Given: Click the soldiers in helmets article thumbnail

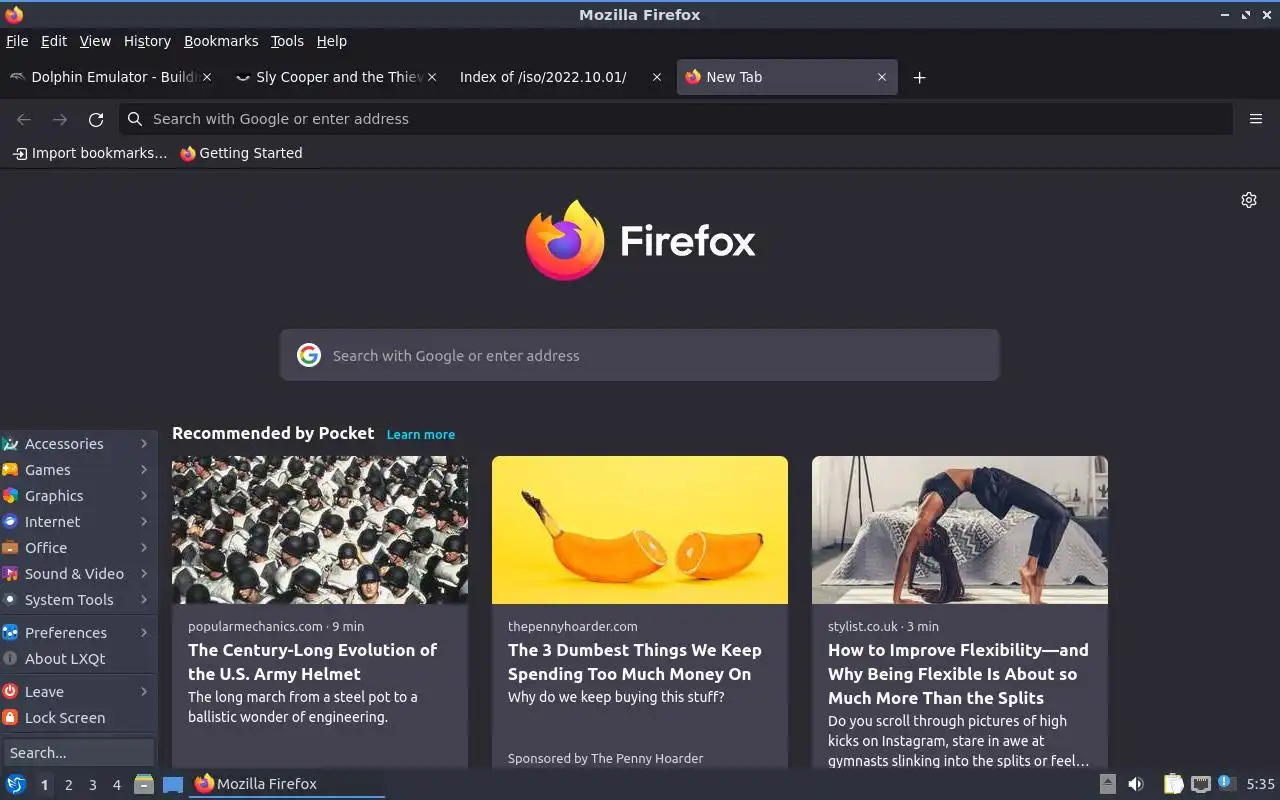Looking at the screenshot, I should (x=320, y=530).
